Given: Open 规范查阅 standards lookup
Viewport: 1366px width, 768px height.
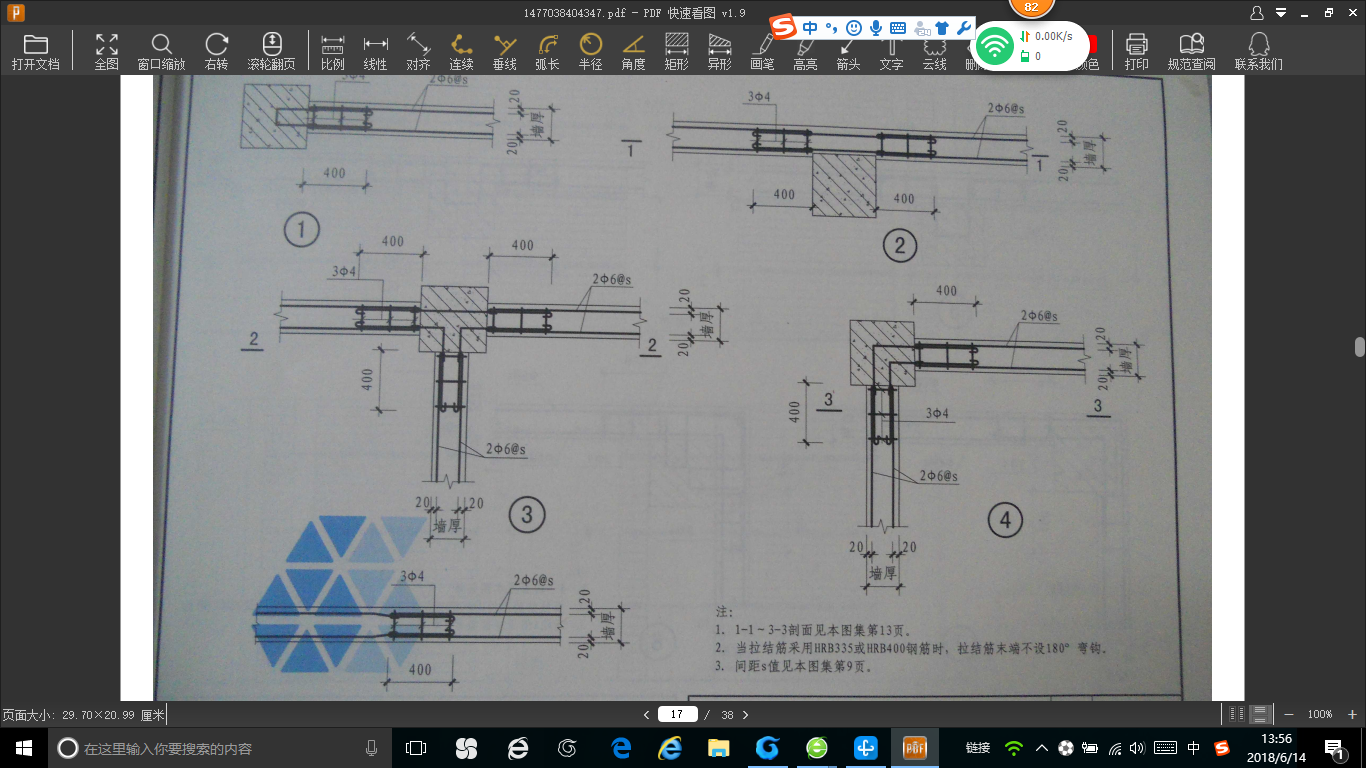Looking at the screenshot, I should coord(1191,52).
